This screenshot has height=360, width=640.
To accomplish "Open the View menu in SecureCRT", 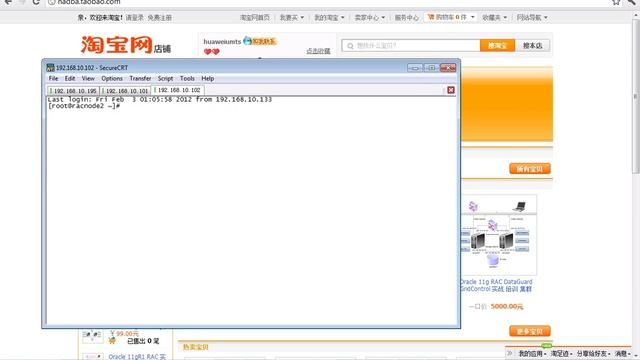I will [x=88, y=78].
